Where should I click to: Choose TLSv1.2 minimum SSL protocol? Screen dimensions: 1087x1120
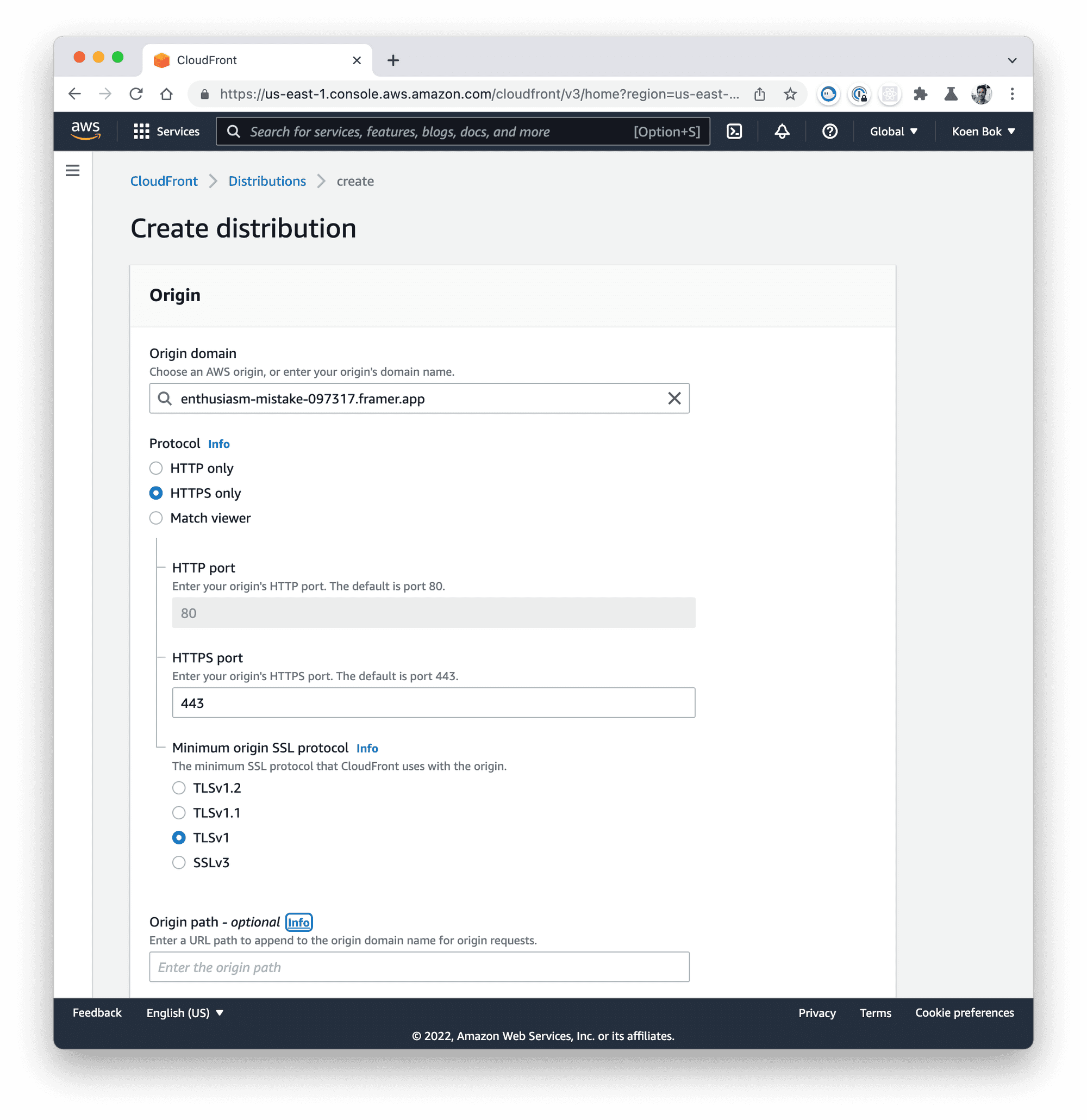(x=179, y=787)
